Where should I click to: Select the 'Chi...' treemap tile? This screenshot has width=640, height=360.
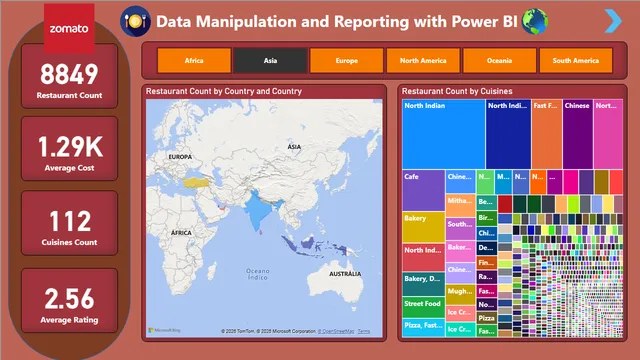pyautogui.click(x=487, y=233)
